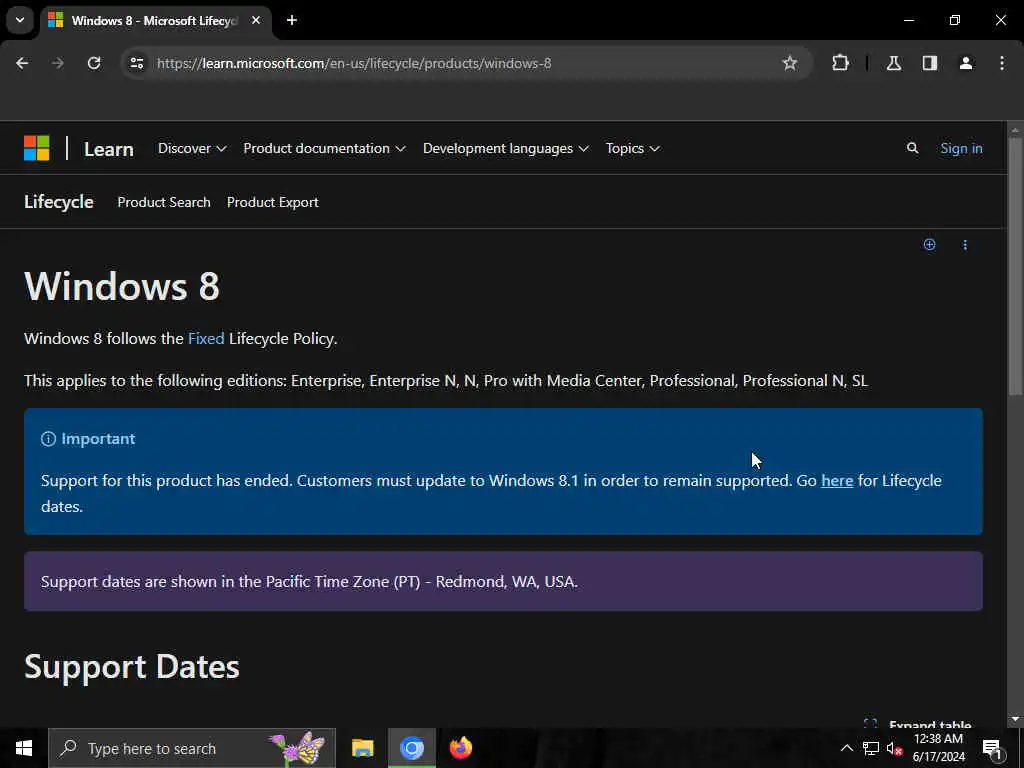Click the scrollbar up arrow
Image resolution: width=1024 pixels, height=768 pixels.
(x=1015, y=129)
